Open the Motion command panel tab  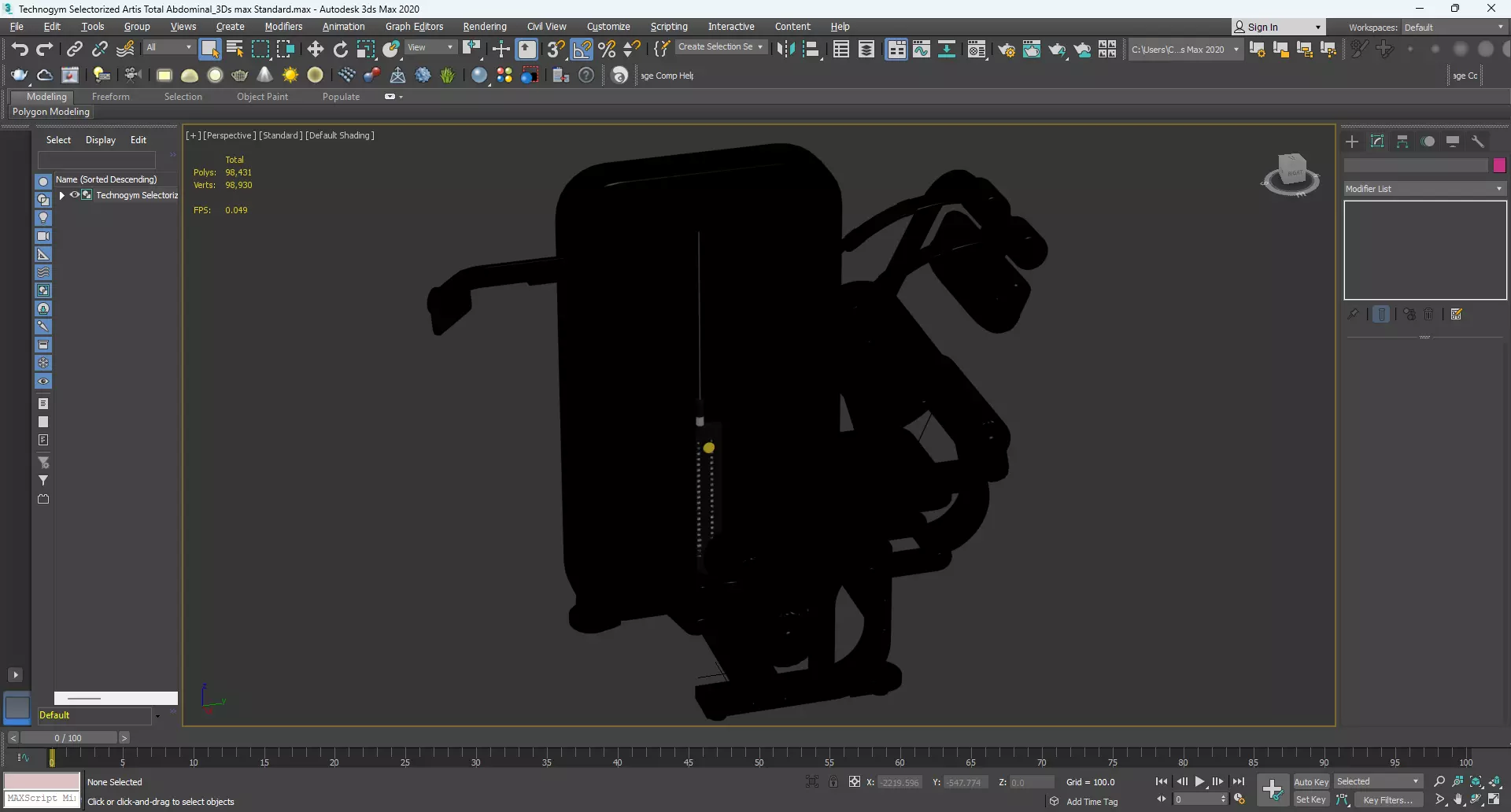coord(1428,142)
